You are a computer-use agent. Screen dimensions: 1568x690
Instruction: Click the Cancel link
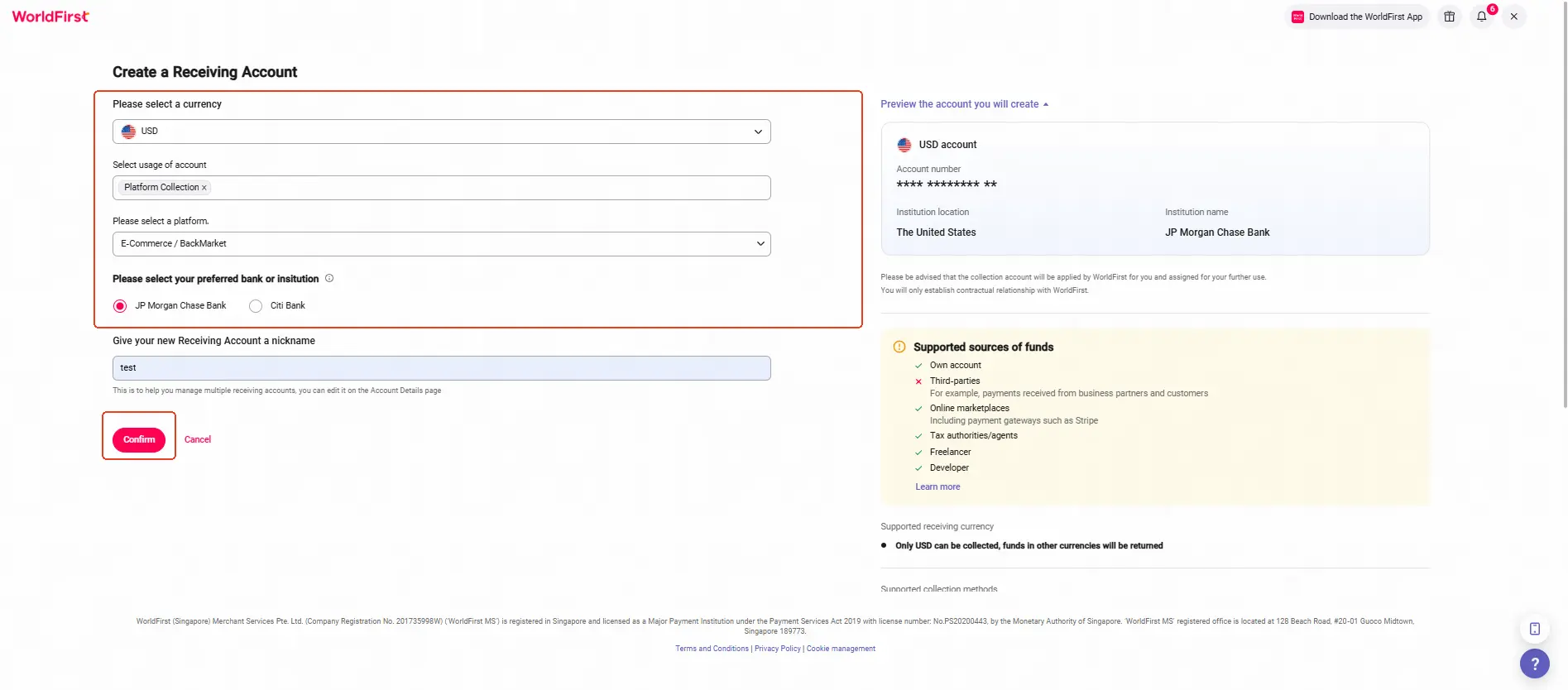coord(198,440)
